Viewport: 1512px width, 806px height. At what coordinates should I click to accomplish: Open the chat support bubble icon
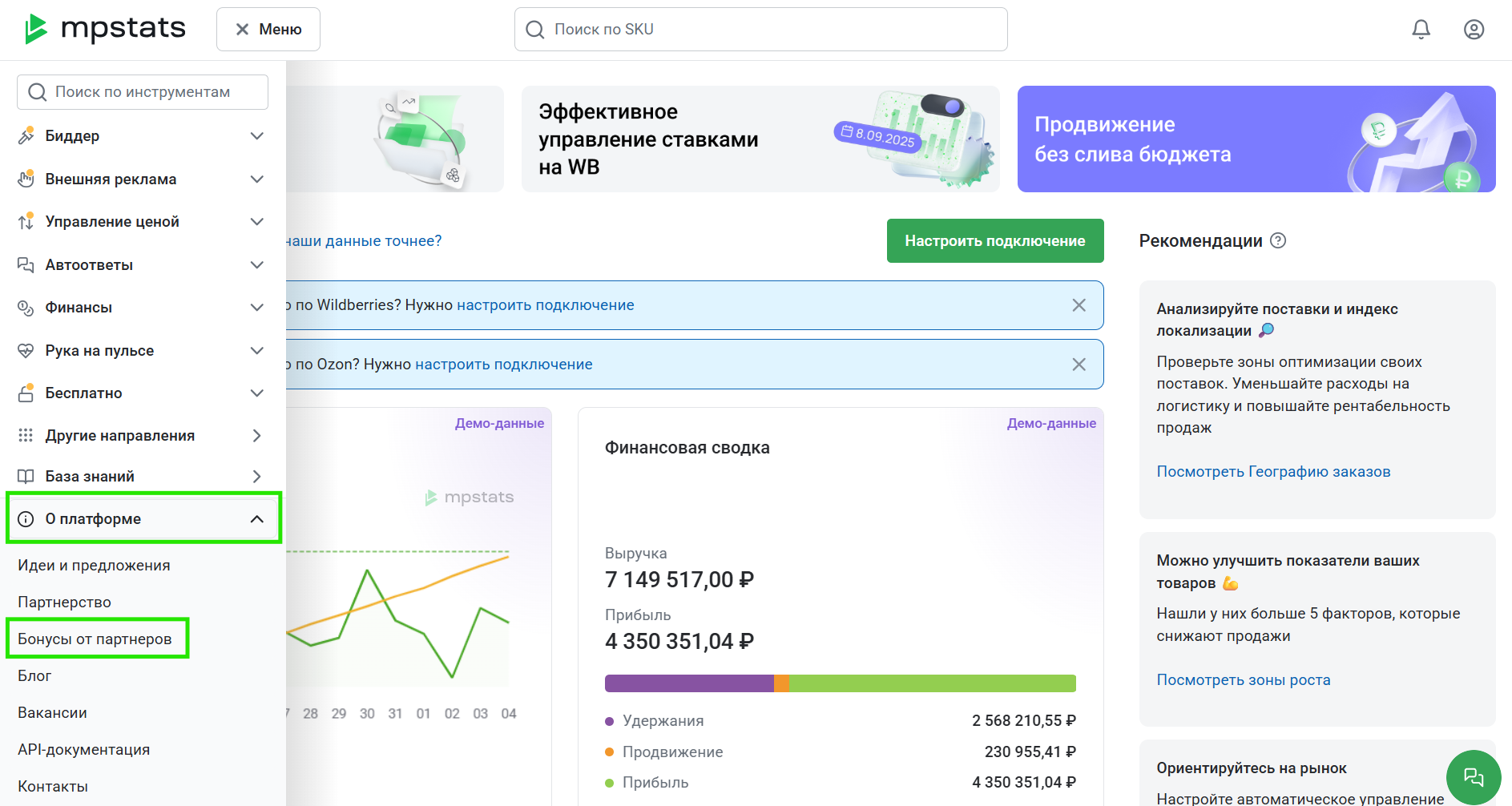(1473, 776)
